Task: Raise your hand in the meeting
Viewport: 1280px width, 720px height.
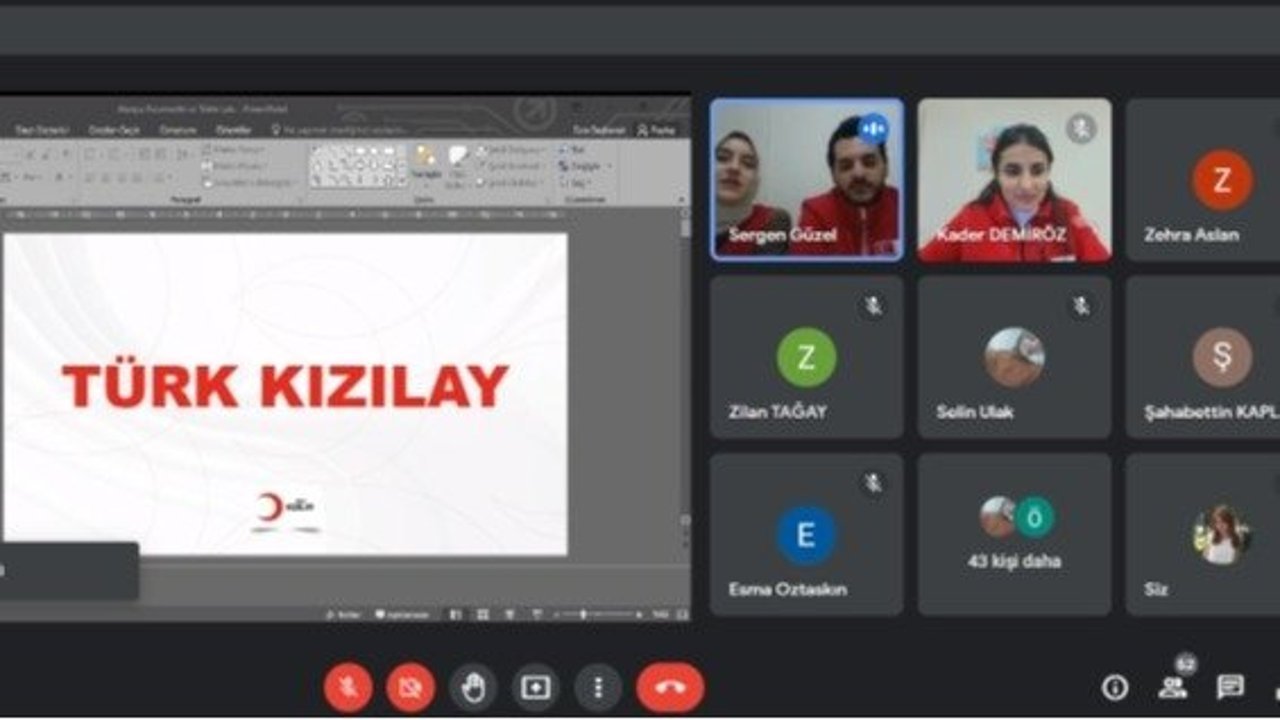Action: (x=473, y=688)
